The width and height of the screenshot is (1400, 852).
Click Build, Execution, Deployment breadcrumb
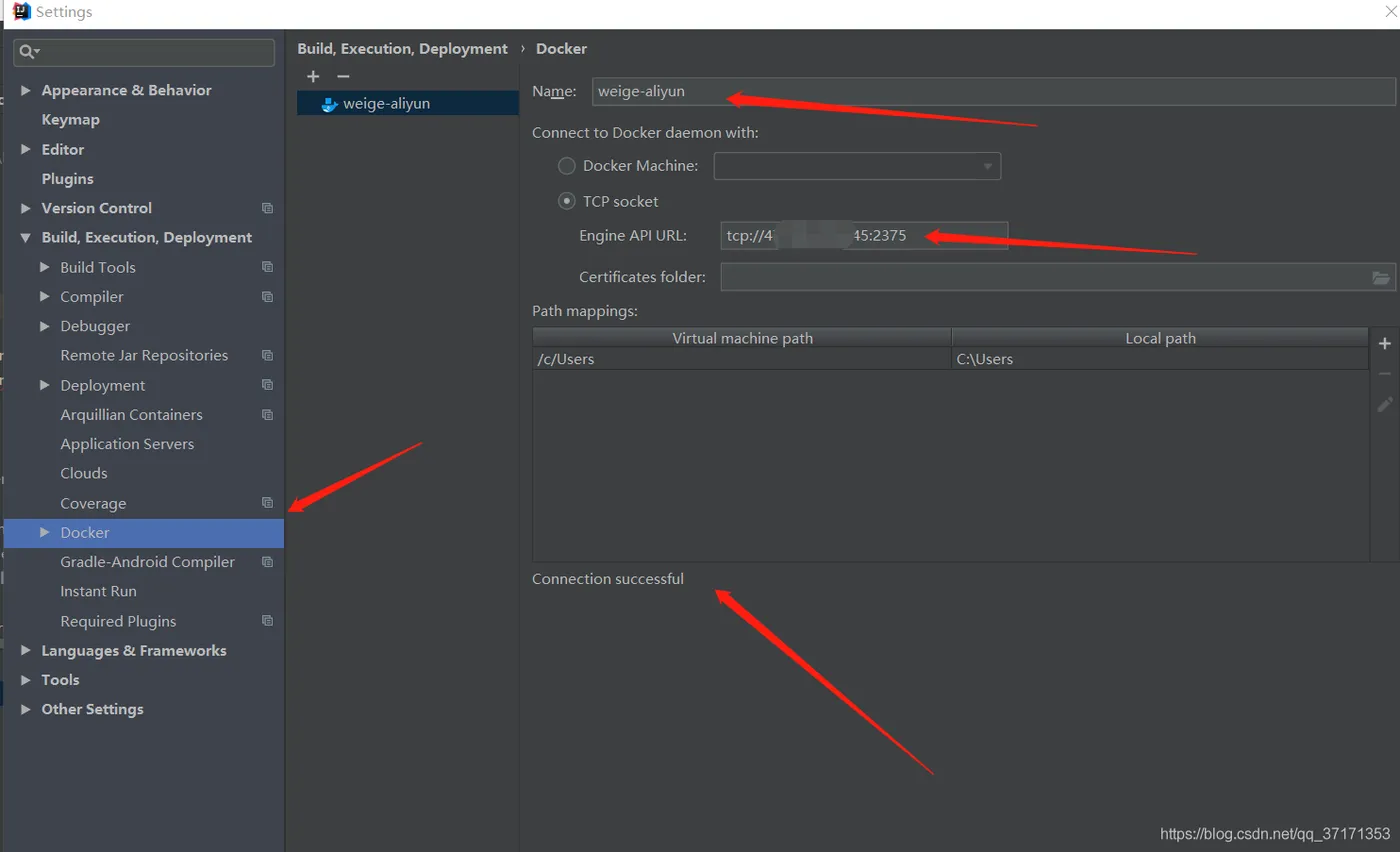[402, 49]
